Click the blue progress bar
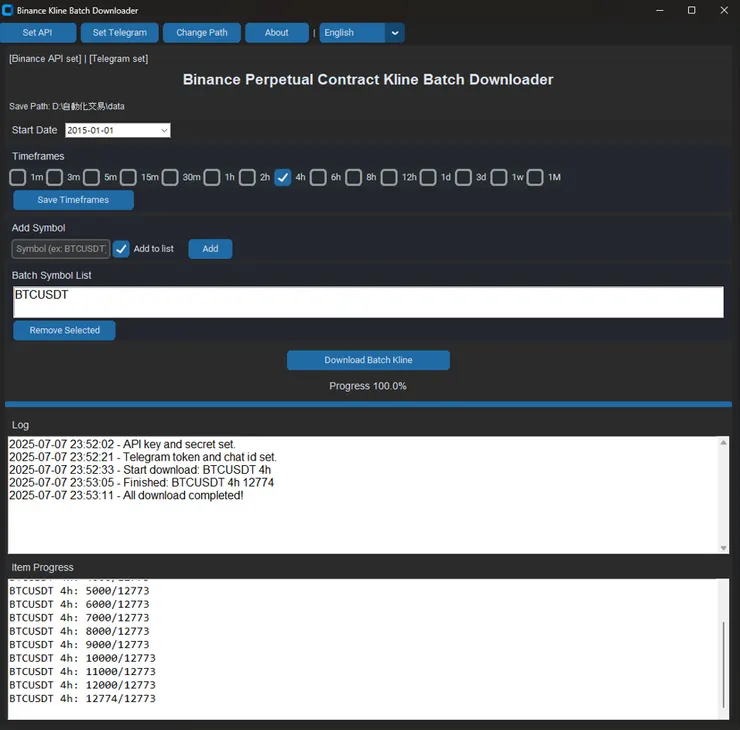Viewport: 740px width, 730px height. click(368, 404)
